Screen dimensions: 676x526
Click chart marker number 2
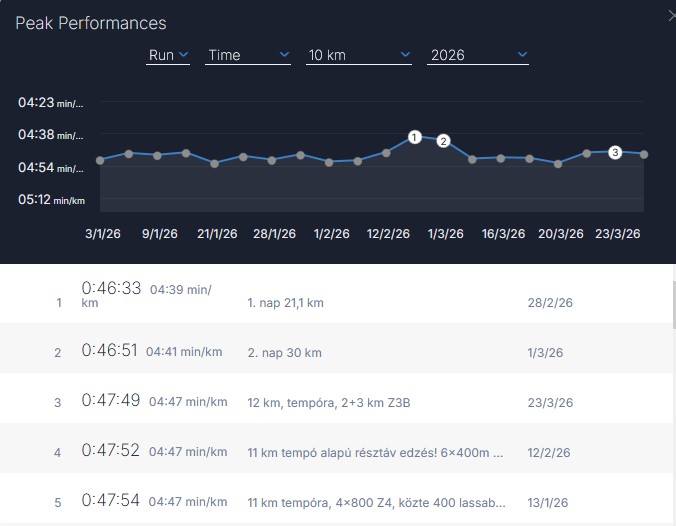tap(443, 141)
